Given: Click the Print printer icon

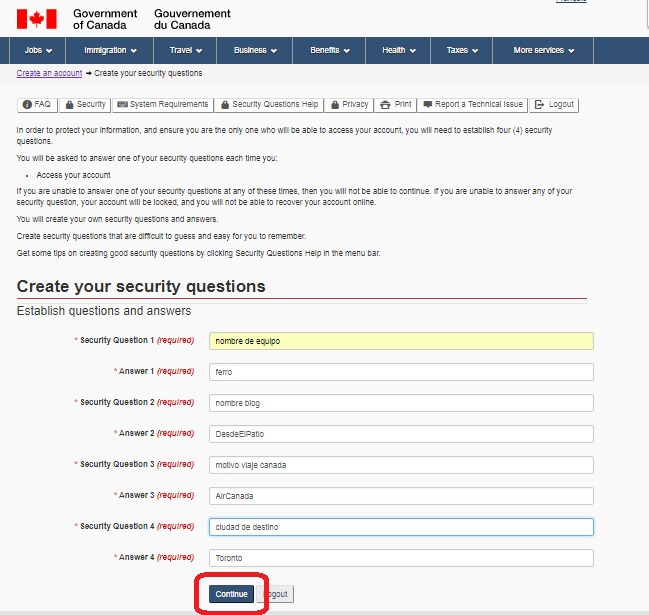Looking at the screenshot, I should (385, 105).
